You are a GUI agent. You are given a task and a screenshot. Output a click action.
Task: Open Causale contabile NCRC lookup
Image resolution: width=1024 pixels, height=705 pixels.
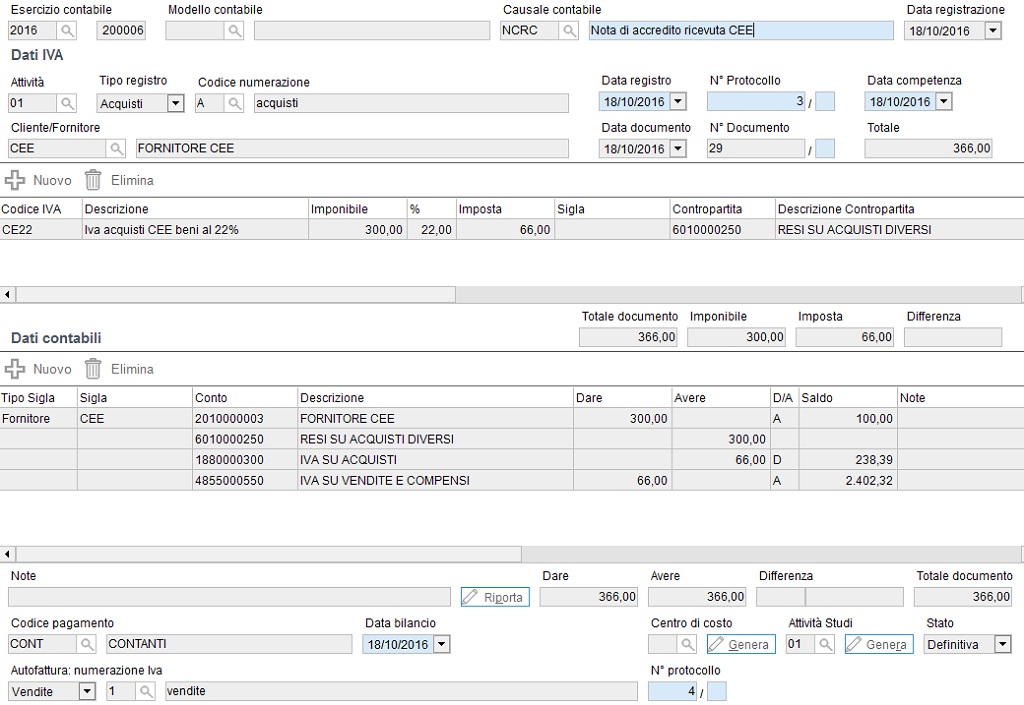tap(569, 31)
